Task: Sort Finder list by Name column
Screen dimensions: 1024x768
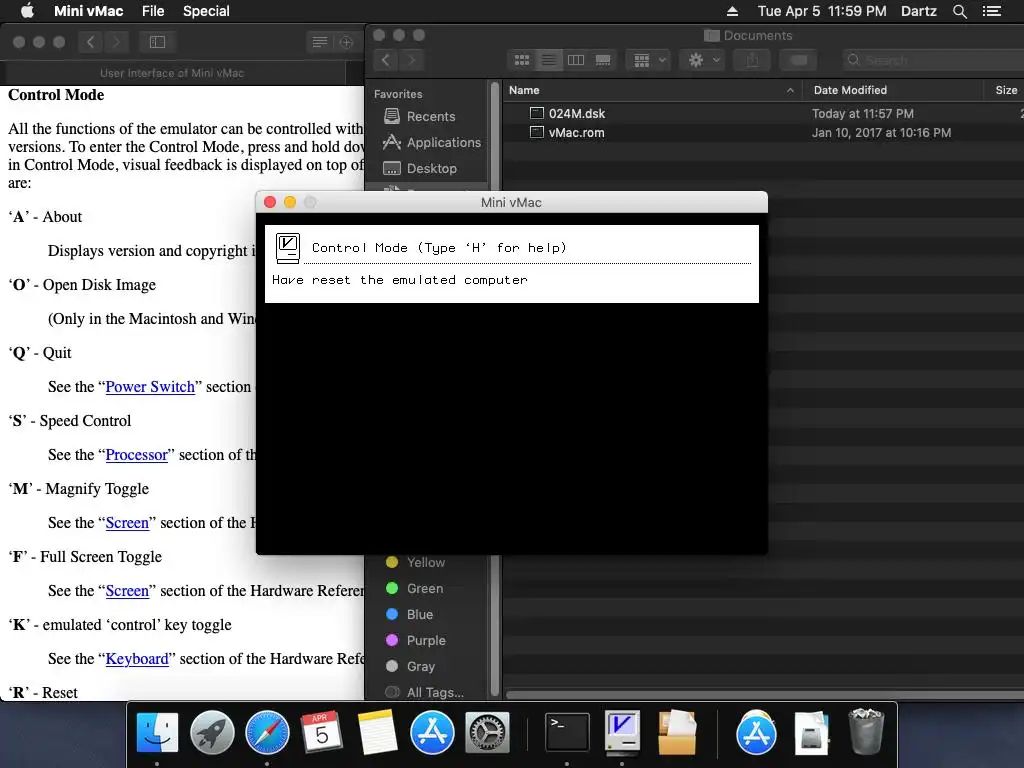Action: pyautogui.click(x=653, y=90)
